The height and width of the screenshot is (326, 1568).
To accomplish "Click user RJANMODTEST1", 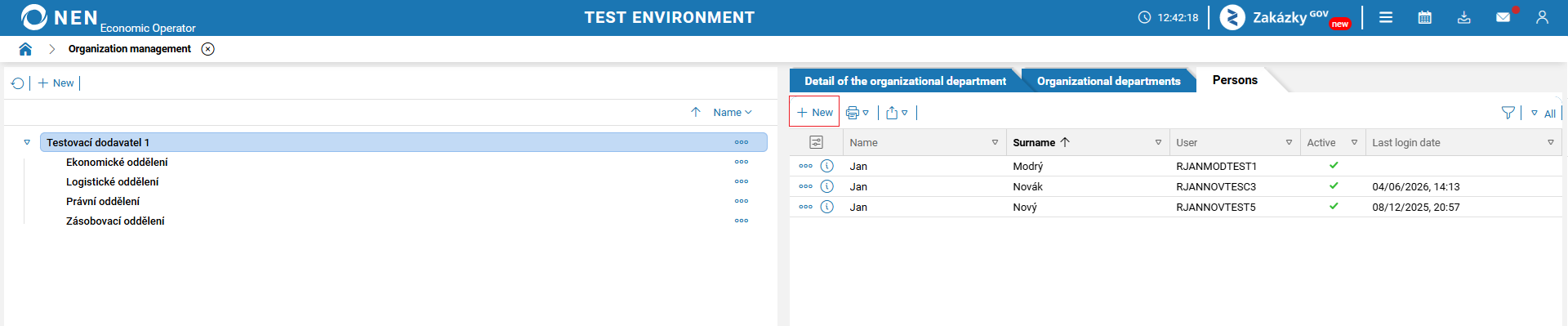I will 1216,166.
